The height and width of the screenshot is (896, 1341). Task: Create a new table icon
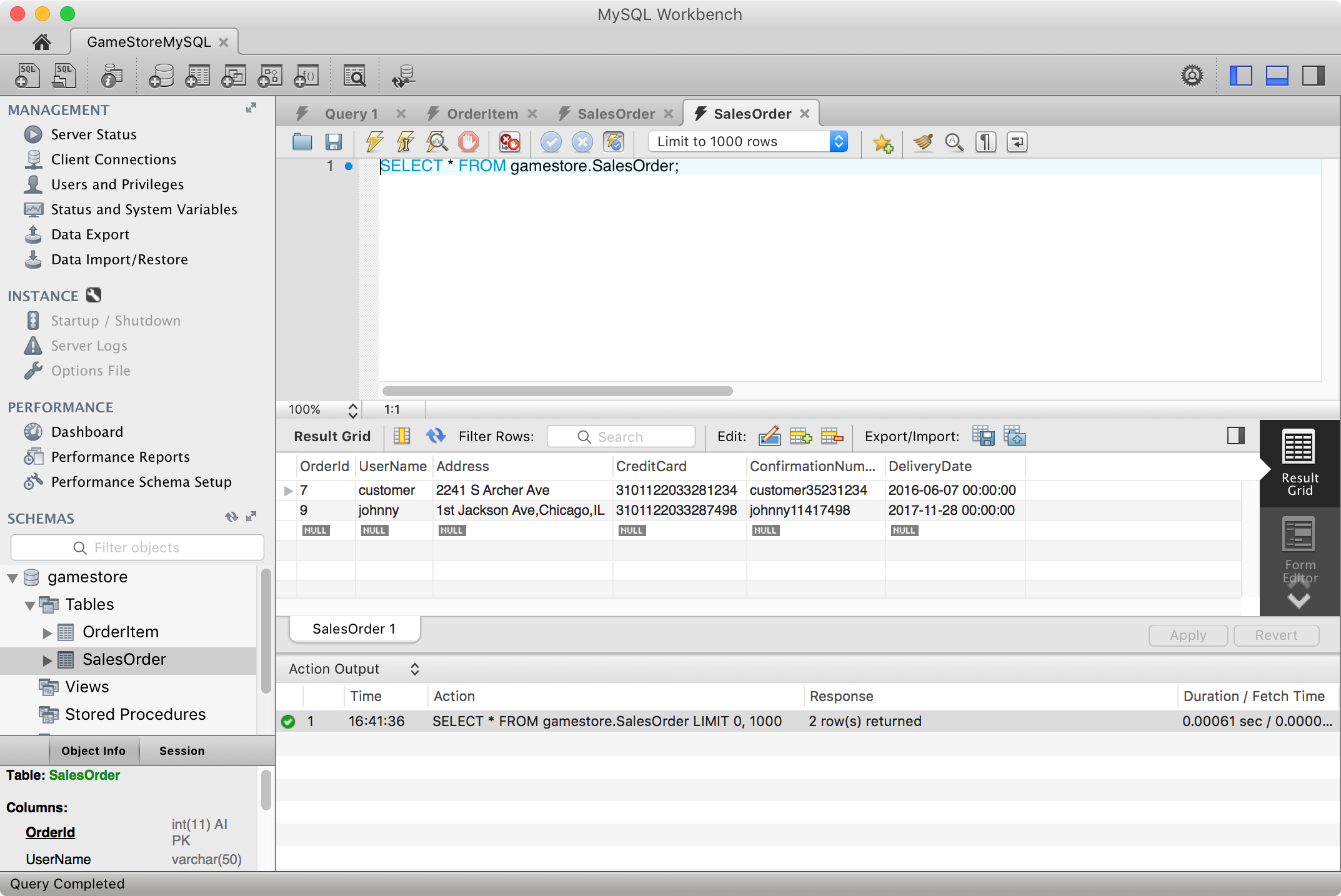tap(197, 76)
